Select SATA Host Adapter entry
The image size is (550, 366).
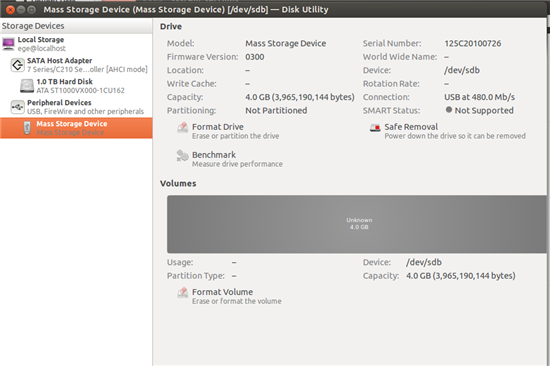click(x=76, y=65)
